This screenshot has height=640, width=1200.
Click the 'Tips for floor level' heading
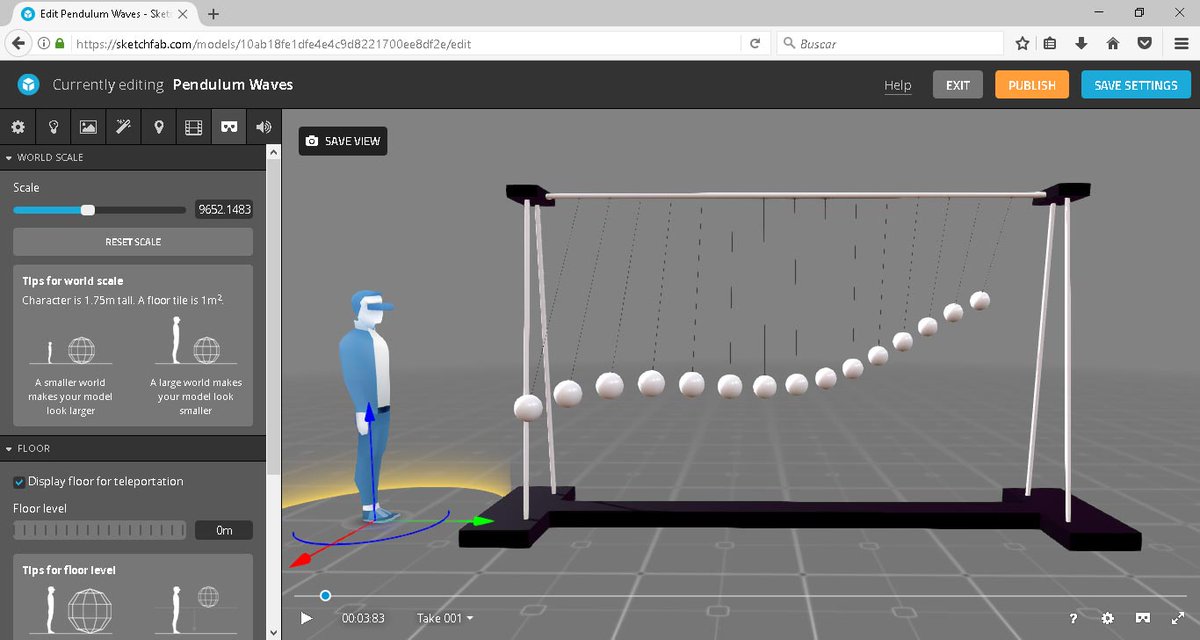pyautogui.click(x=69, y=570)
